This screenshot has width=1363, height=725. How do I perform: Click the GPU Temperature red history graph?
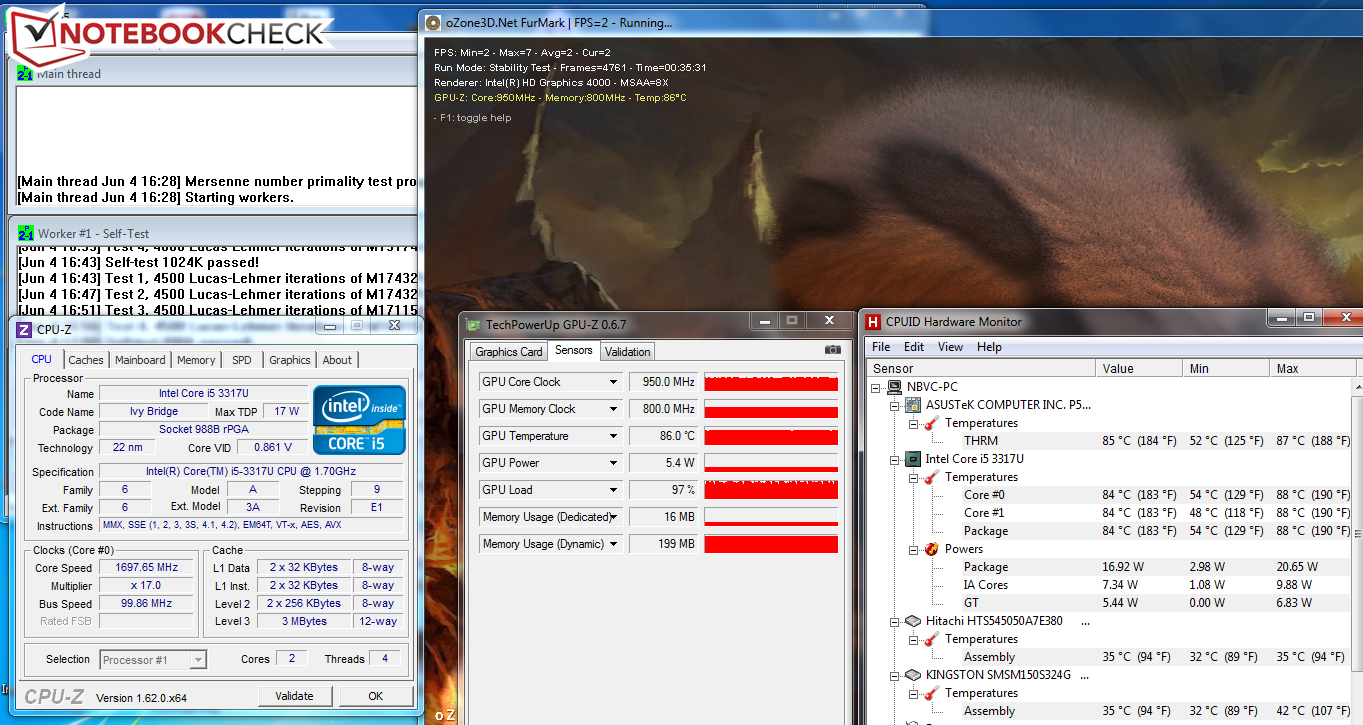pyautogui.click(x=771, y=436)
